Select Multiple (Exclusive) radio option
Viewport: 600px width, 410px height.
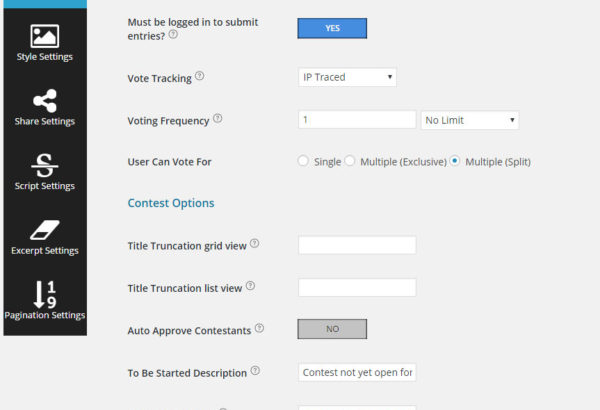(x=349, y=161)
